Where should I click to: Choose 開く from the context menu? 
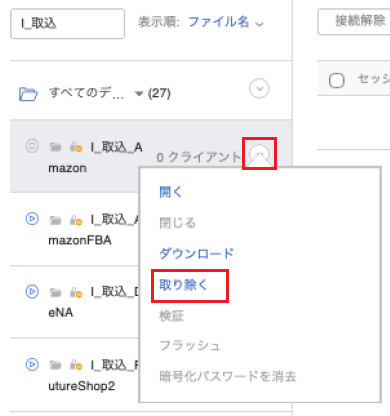coord(170,192)
